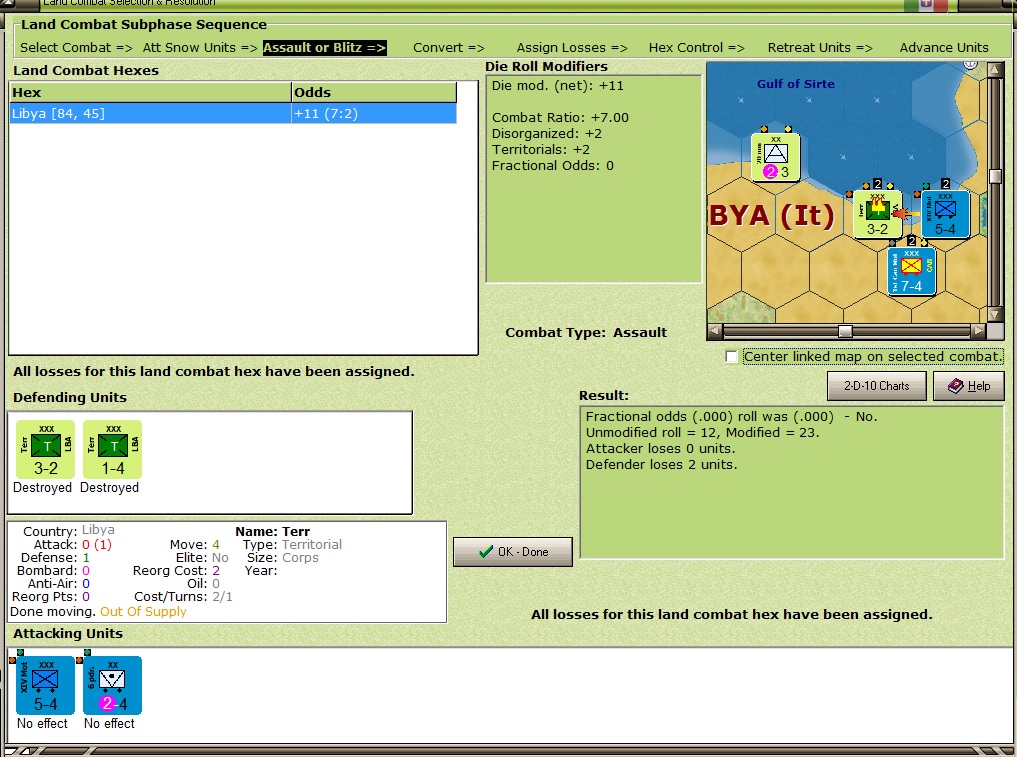Screen dimensions: 1017x757
Task: Click the Assault or Blitz subphase step
Action: point(324,47)
